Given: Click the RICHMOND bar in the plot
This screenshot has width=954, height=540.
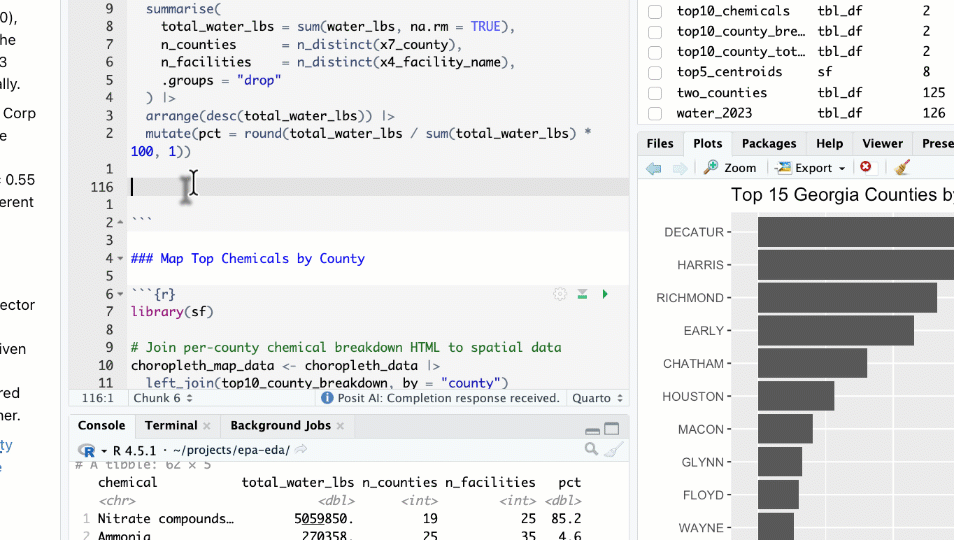Looking at the screenshot, I should coord(847,297).
